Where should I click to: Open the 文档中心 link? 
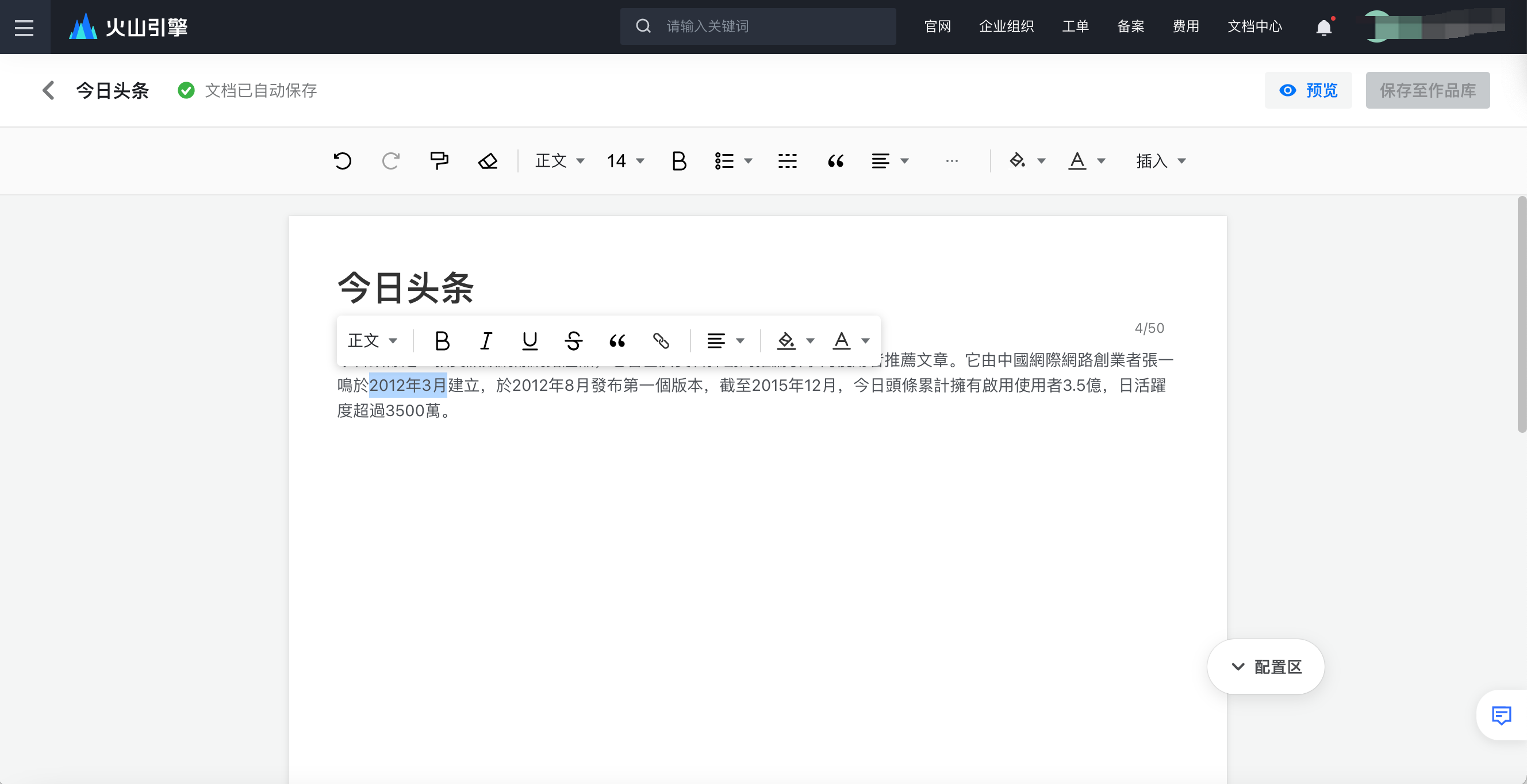[x=1254, y=26]
